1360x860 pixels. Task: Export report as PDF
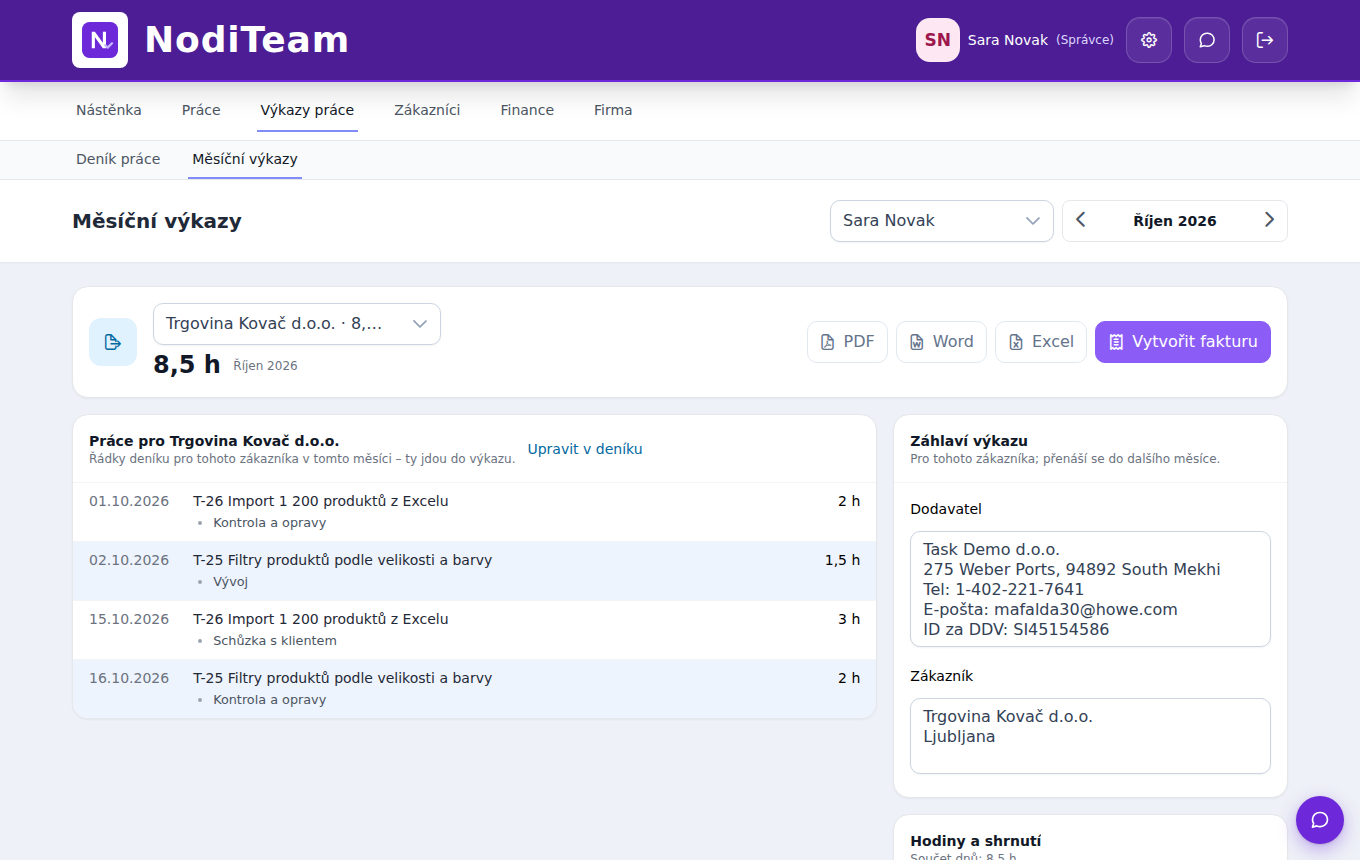click(x=847, y=342)
